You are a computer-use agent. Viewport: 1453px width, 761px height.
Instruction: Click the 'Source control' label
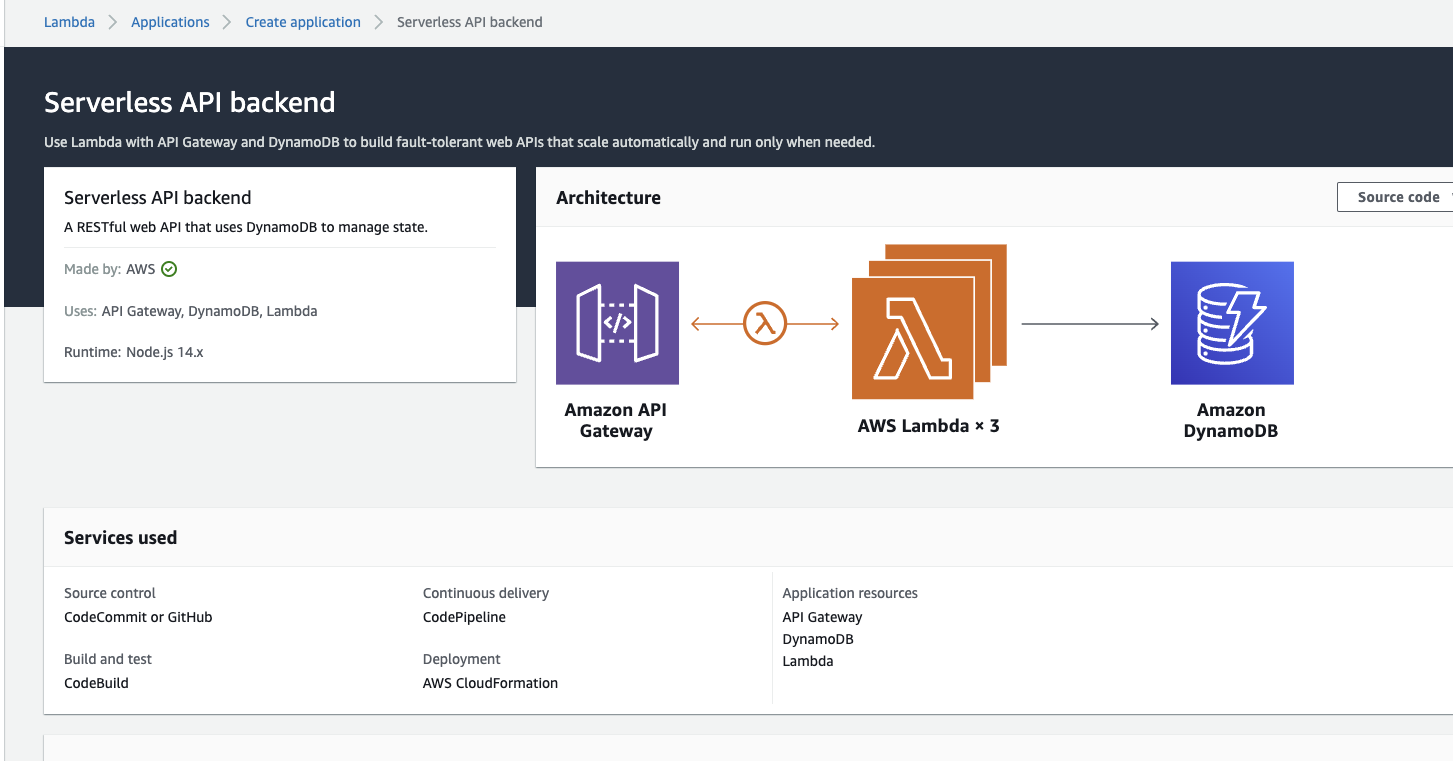pyautogui.click(x=110, y=593)
